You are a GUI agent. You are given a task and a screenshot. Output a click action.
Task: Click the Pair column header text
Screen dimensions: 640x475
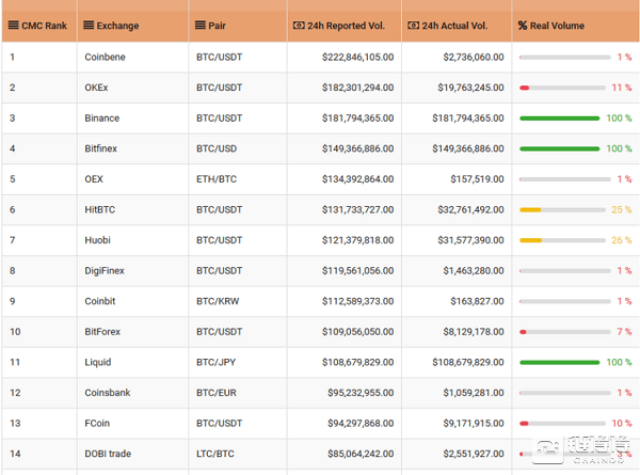tap(217, 25)
